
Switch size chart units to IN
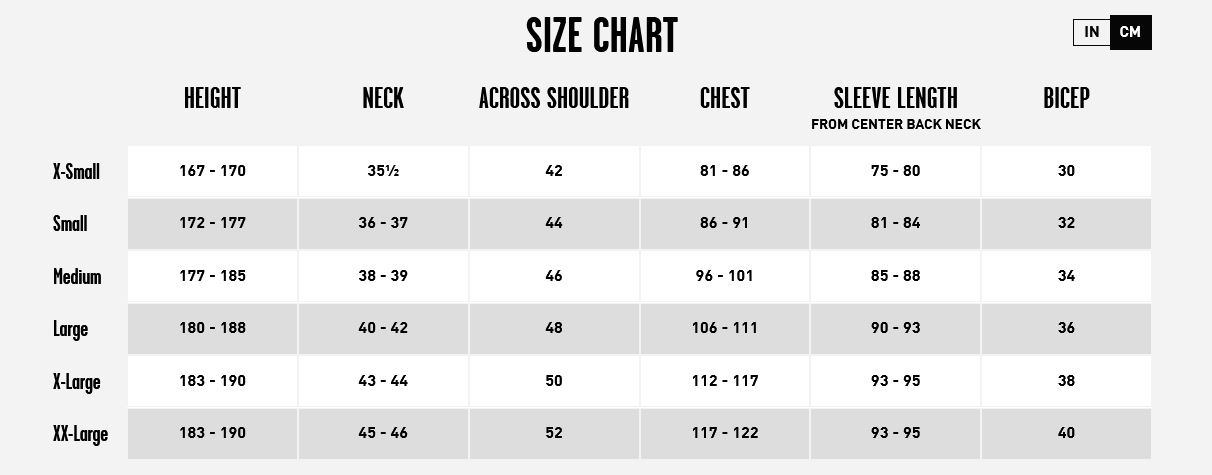tap(1091, 32)
